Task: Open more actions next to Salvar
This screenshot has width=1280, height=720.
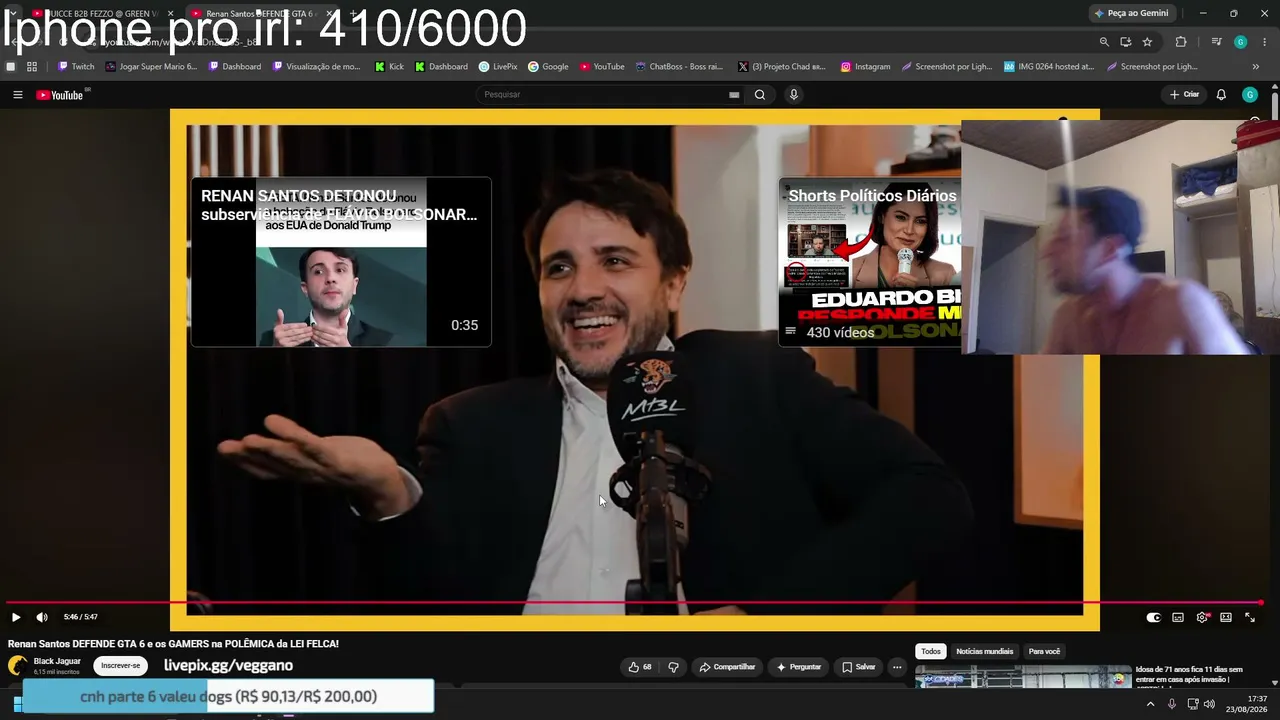Action: tap(897, 667)
